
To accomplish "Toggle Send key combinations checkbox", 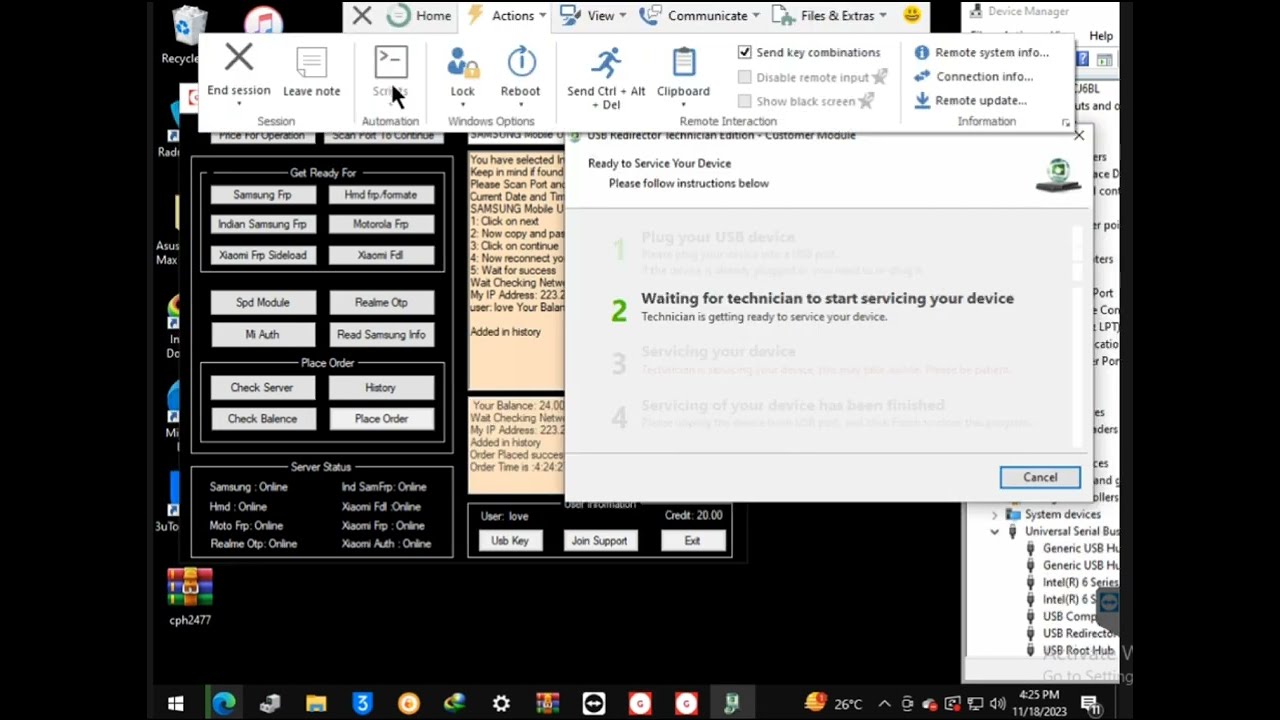I will click(x=744, y=52).
